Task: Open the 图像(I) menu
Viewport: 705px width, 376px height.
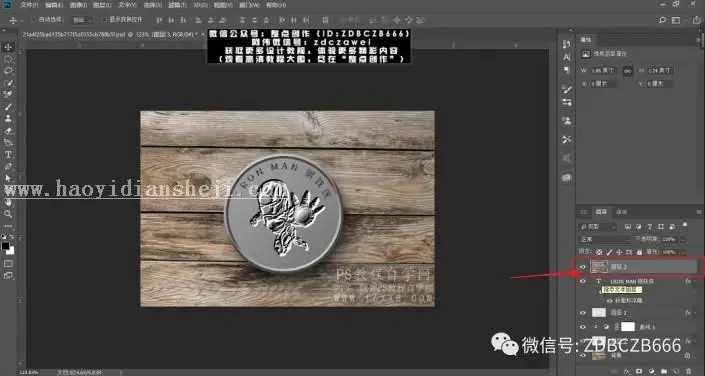Action: tap(78, 5)
